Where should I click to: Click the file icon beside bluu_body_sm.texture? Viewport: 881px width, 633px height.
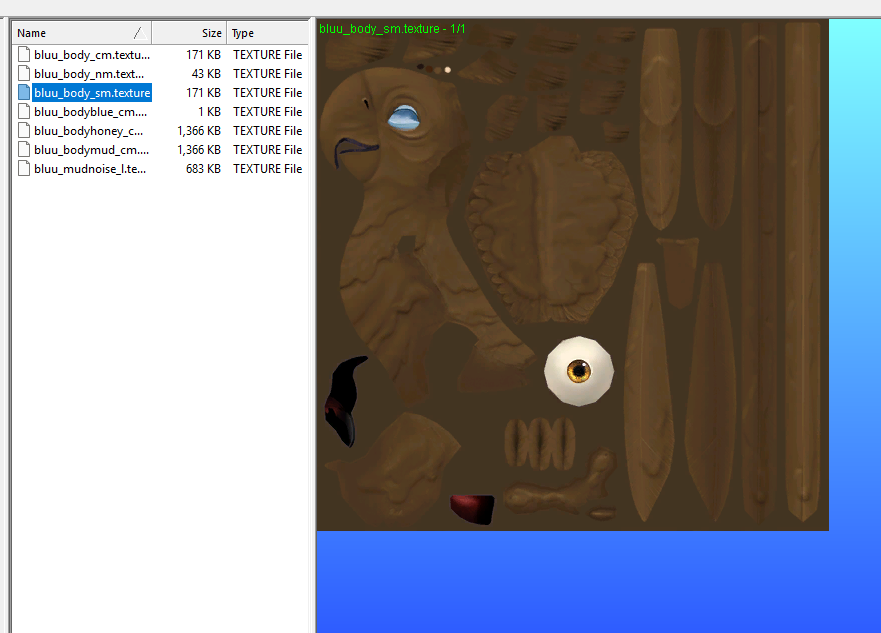coord(24,93)
